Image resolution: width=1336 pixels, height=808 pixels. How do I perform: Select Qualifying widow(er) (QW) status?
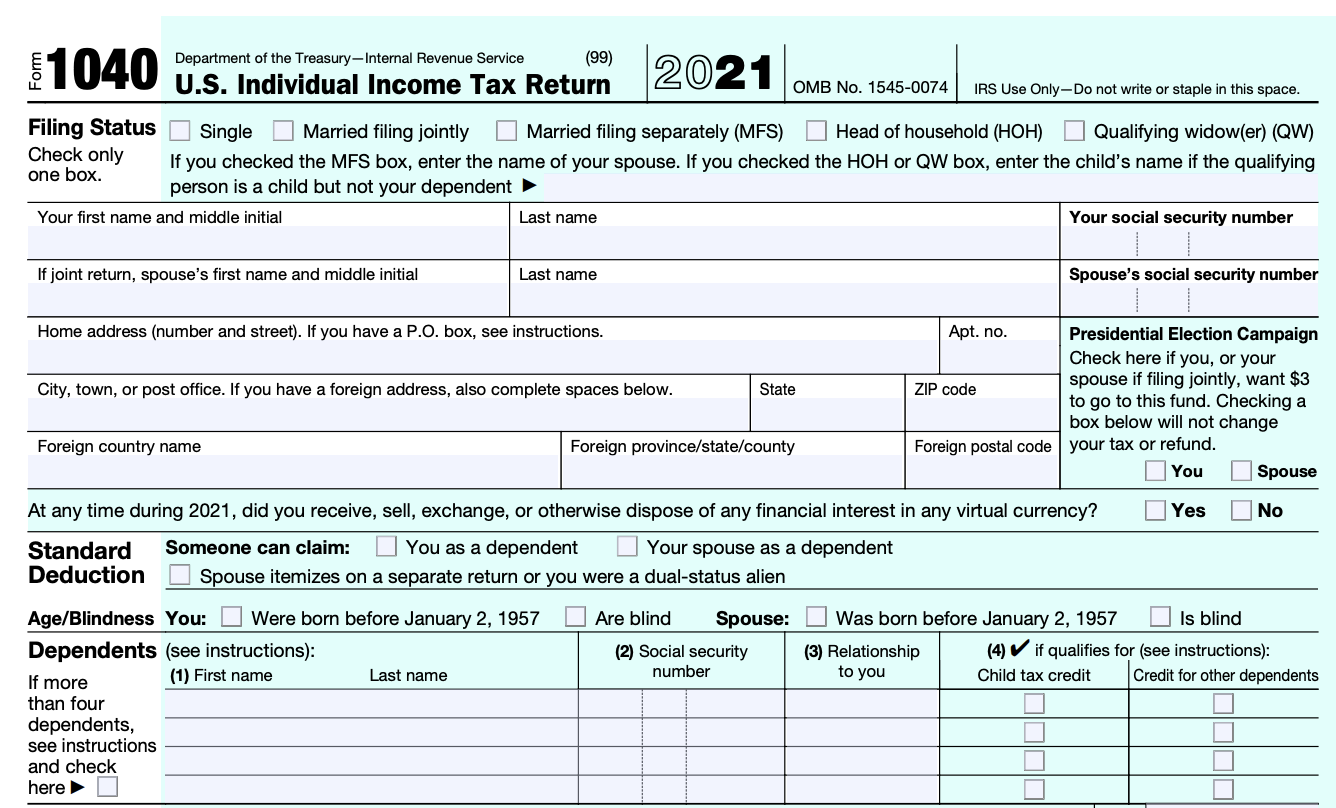pos(1075,130)
